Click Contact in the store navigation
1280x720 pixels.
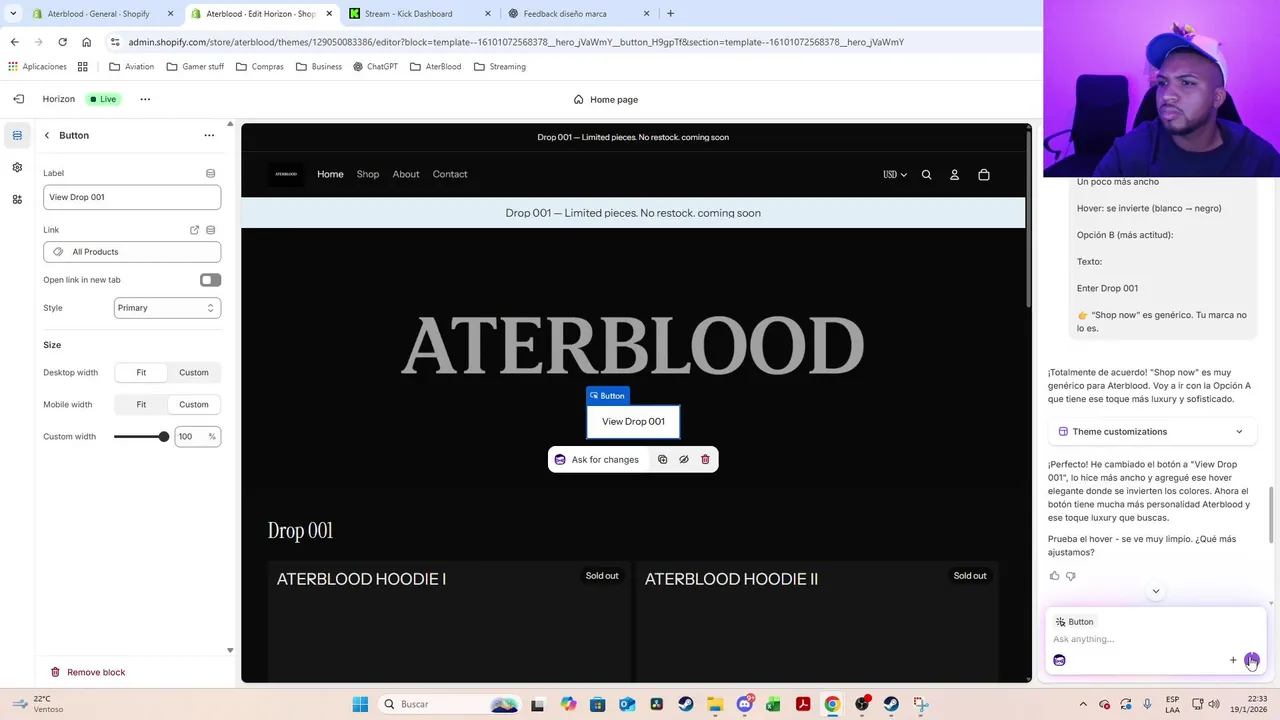click(450, 174)
